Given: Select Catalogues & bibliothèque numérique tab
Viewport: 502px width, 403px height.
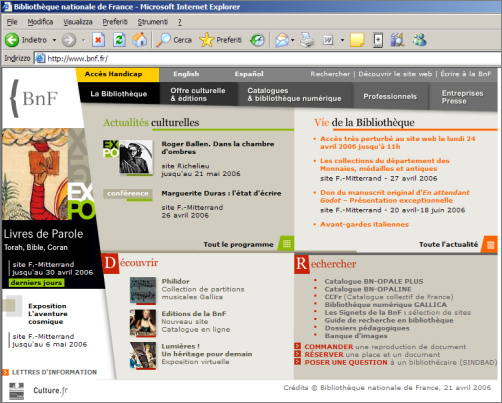Looking at the screenshot, I should pos(295,94).
